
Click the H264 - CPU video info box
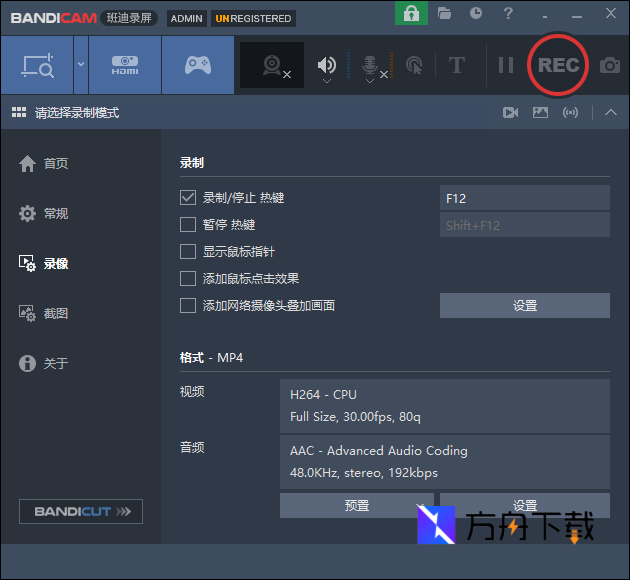click(x=445, y=406)
